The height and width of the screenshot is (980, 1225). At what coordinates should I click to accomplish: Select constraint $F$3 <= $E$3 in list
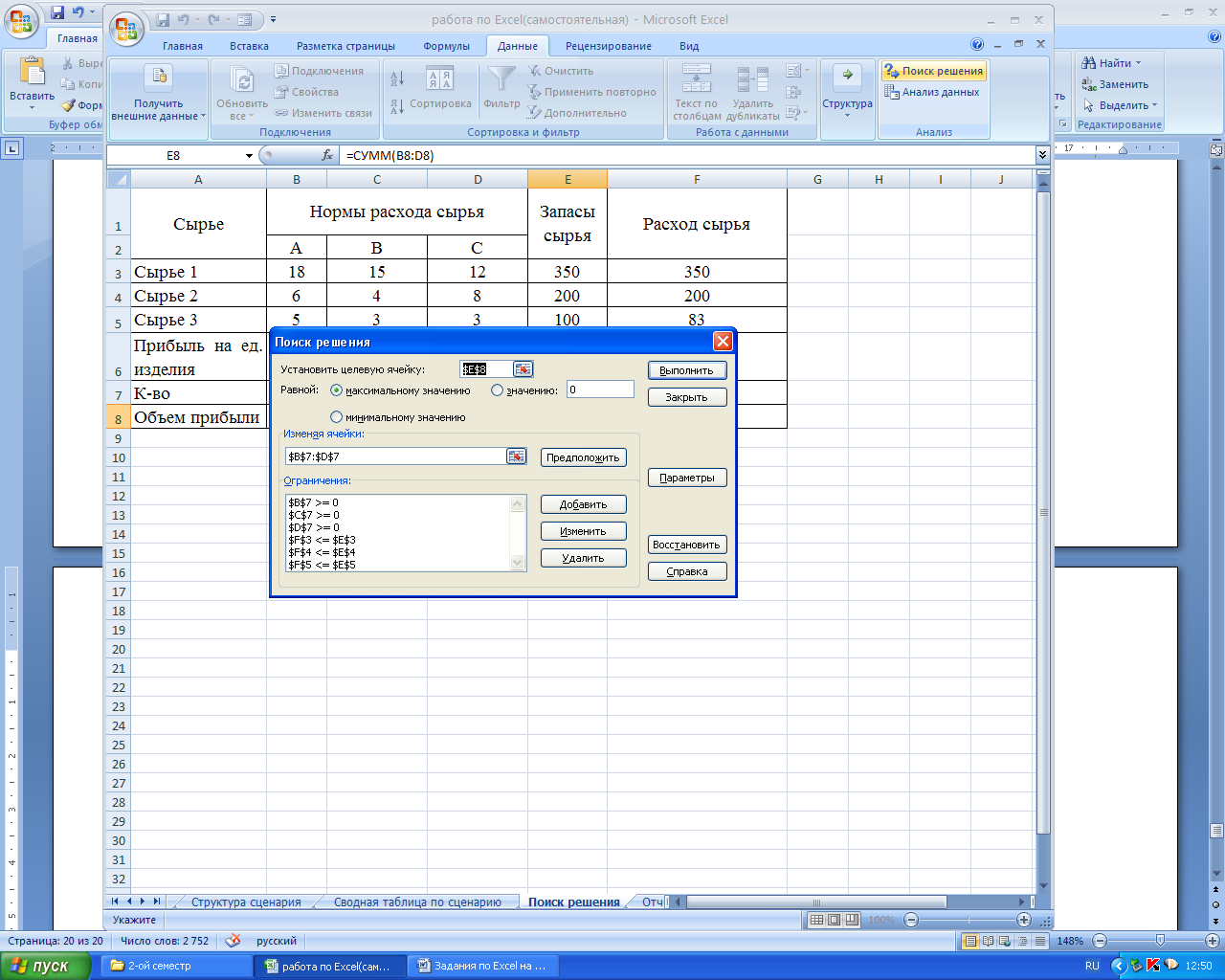tap(322, 540)
